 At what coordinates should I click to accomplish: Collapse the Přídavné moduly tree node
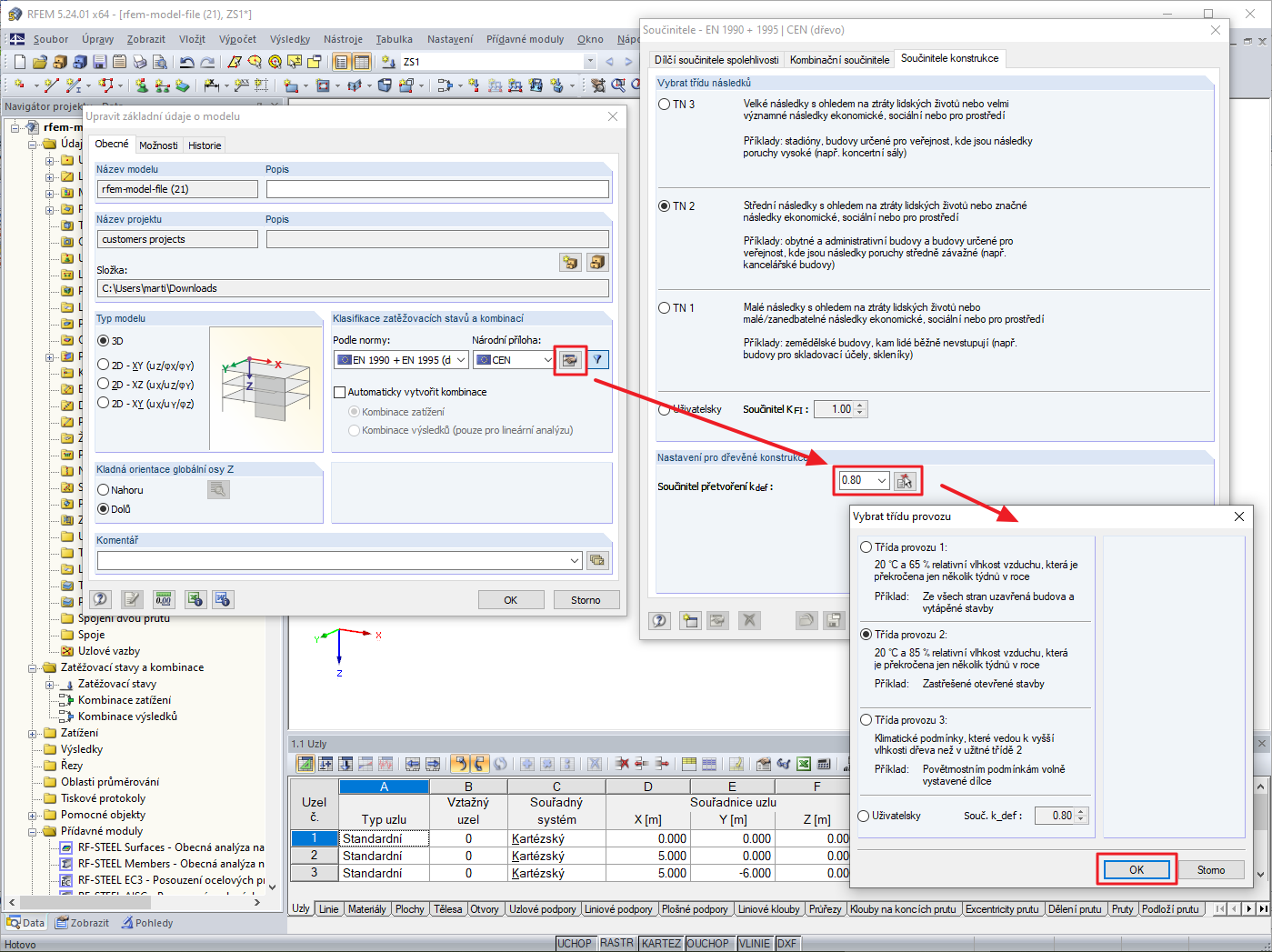(x=34, y=831)
